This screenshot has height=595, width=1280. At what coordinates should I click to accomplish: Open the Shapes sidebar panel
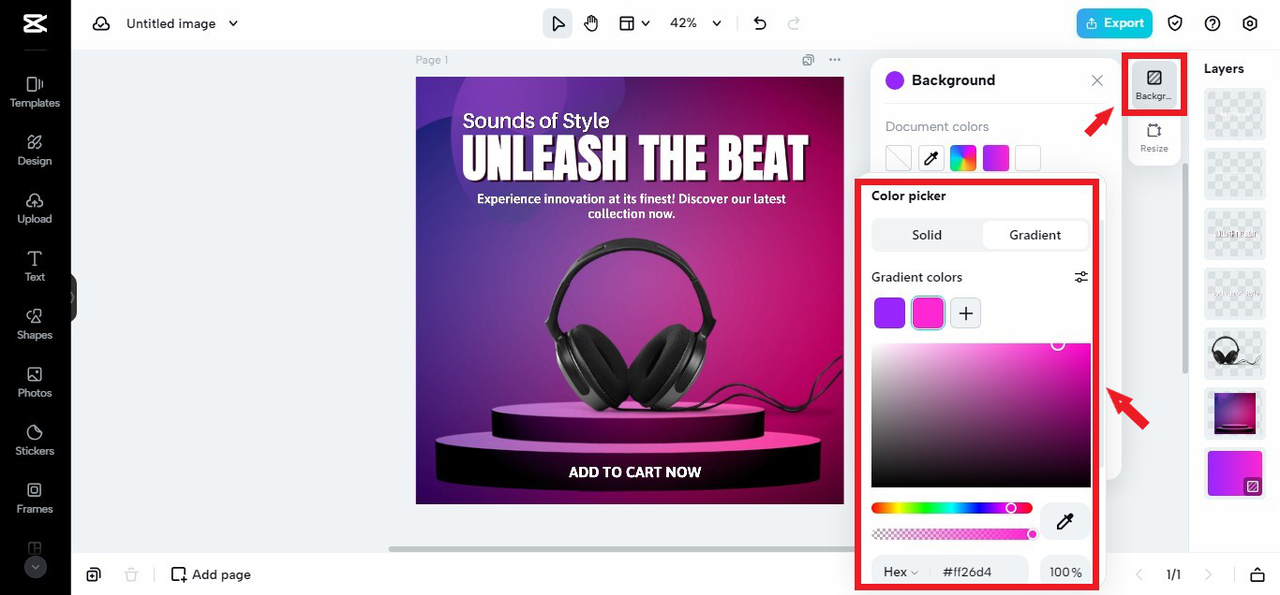35,324
